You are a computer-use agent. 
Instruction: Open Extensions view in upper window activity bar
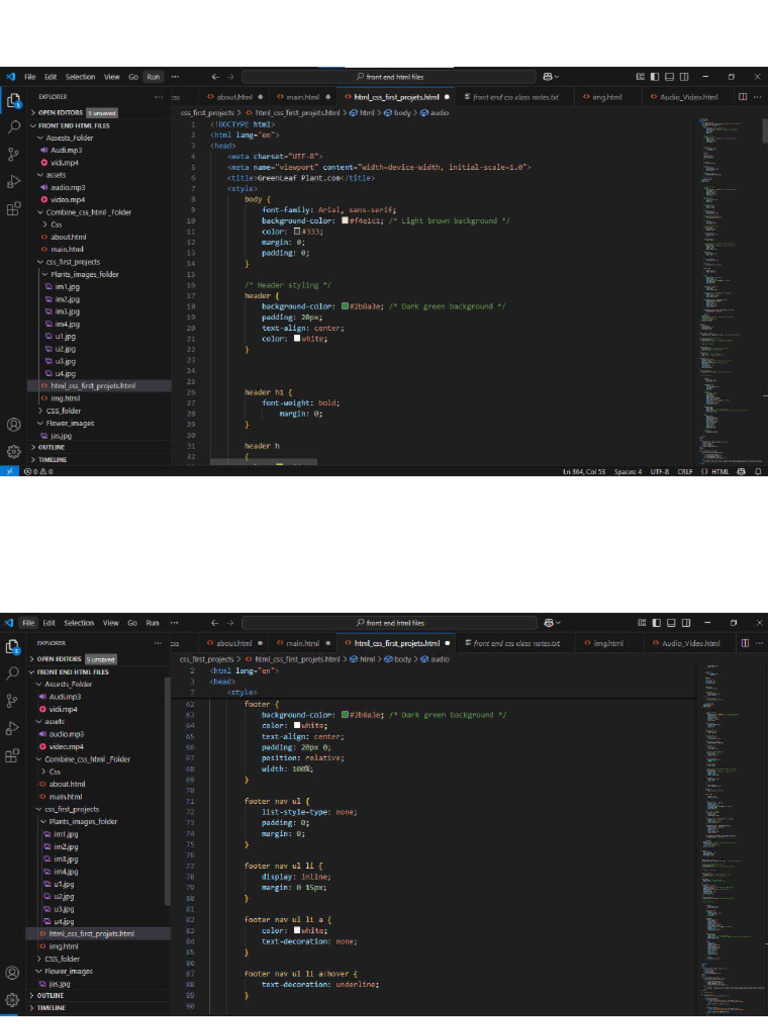coord(13,209)
